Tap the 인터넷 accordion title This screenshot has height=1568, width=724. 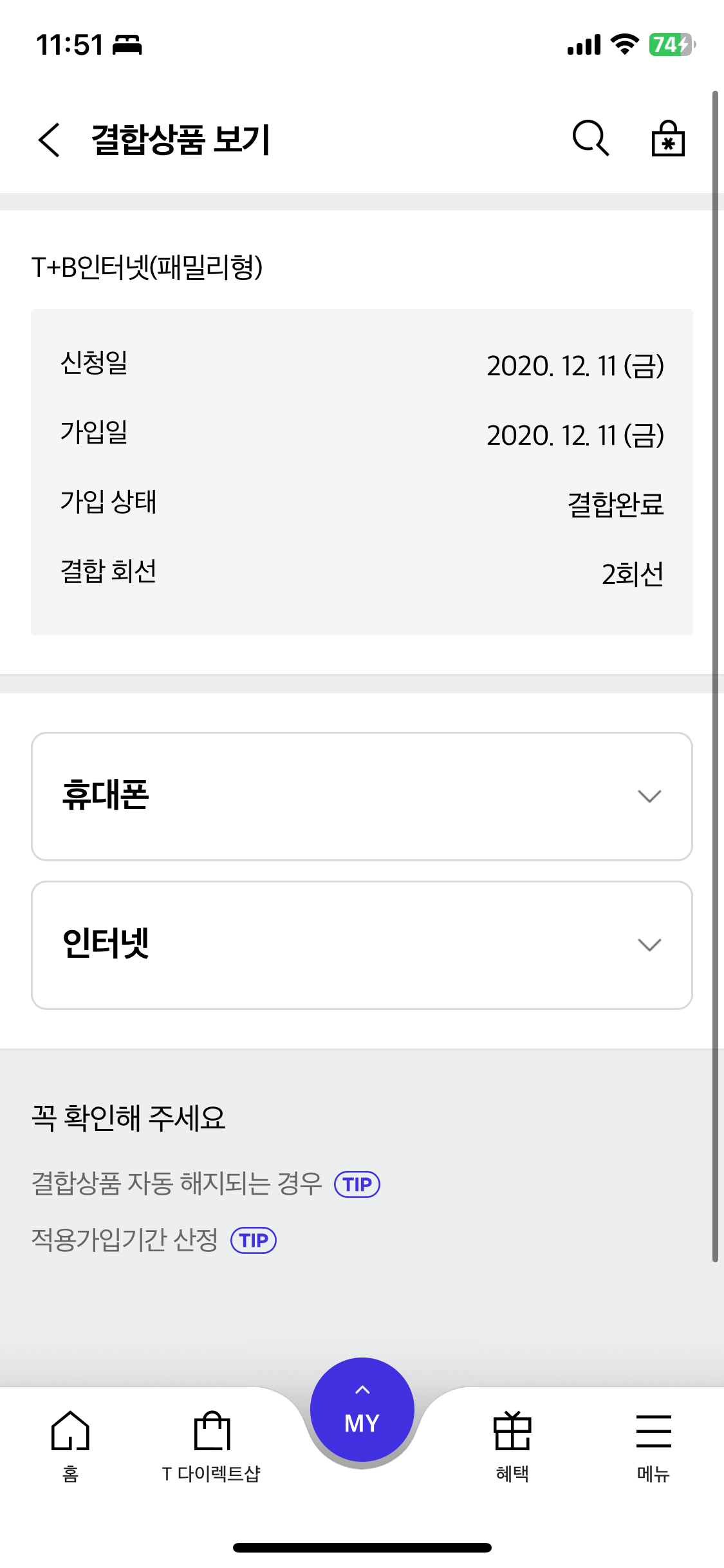click(106, 944)
